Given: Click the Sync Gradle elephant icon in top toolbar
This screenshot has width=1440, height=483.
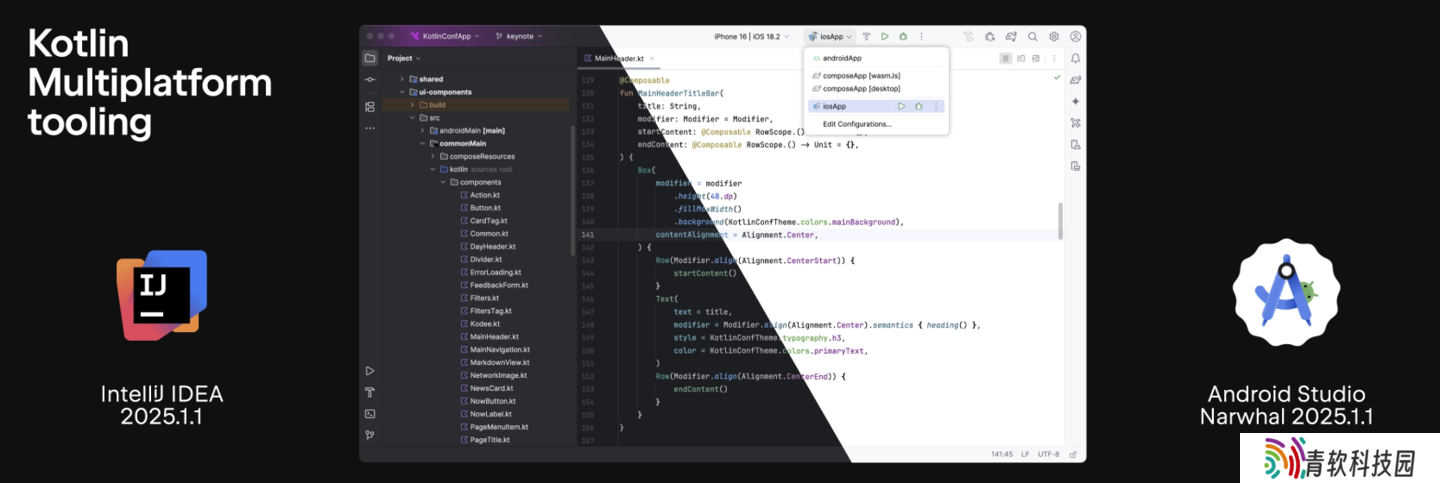Looking at the screenshot, I should pos(1011,37).
